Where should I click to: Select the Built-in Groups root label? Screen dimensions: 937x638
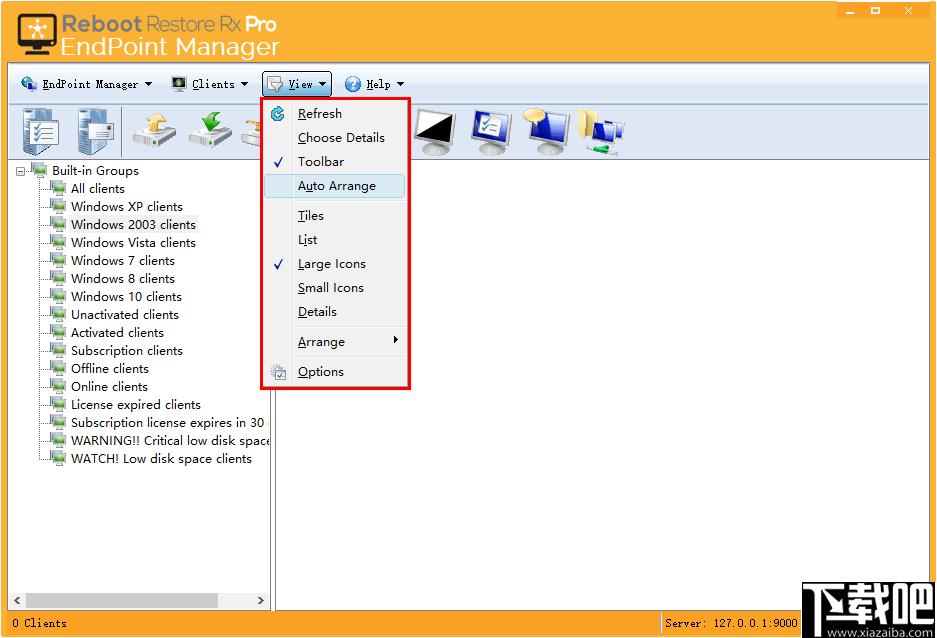[96, 171]
